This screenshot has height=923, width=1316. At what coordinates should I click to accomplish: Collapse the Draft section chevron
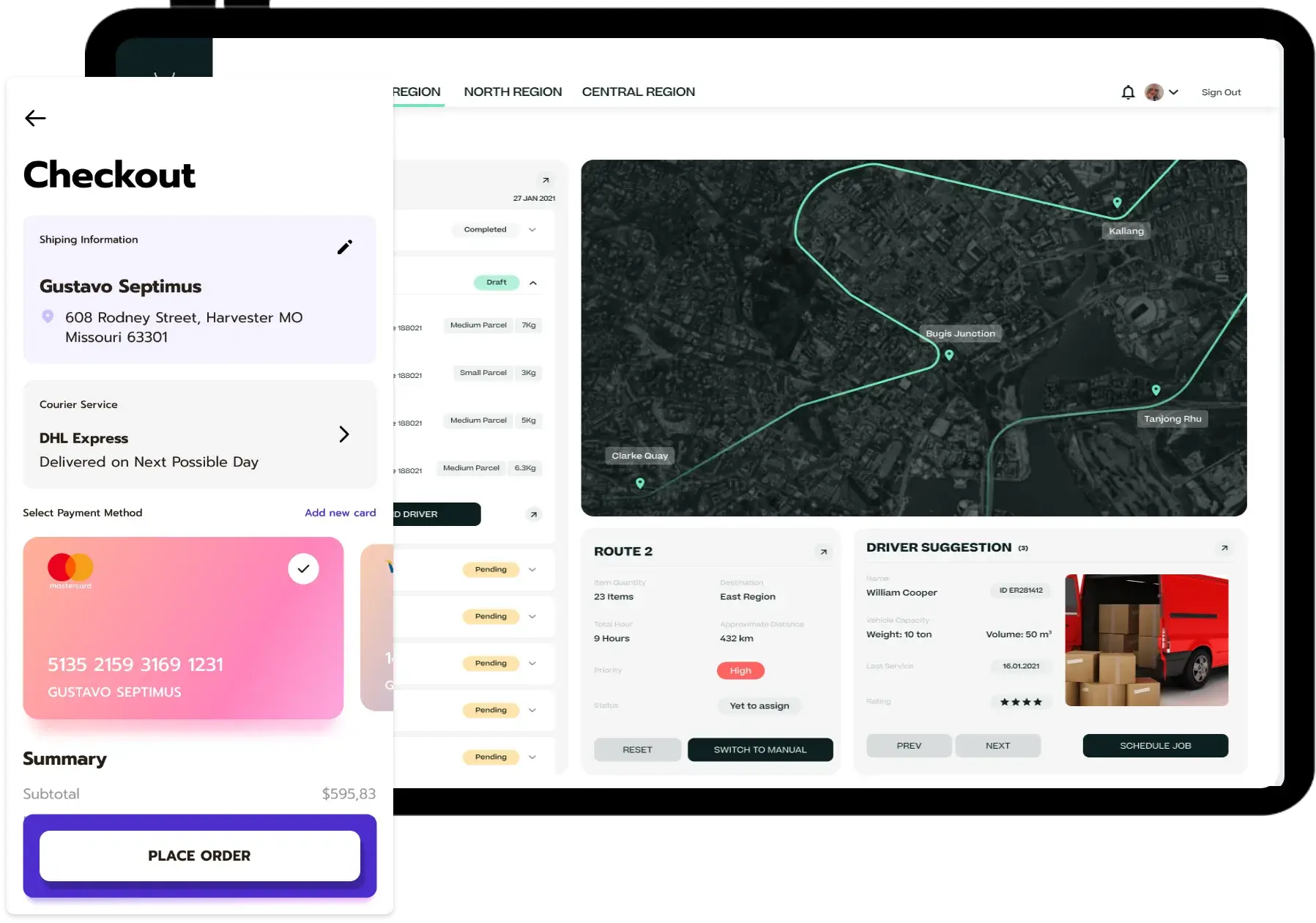click(533, 283)
